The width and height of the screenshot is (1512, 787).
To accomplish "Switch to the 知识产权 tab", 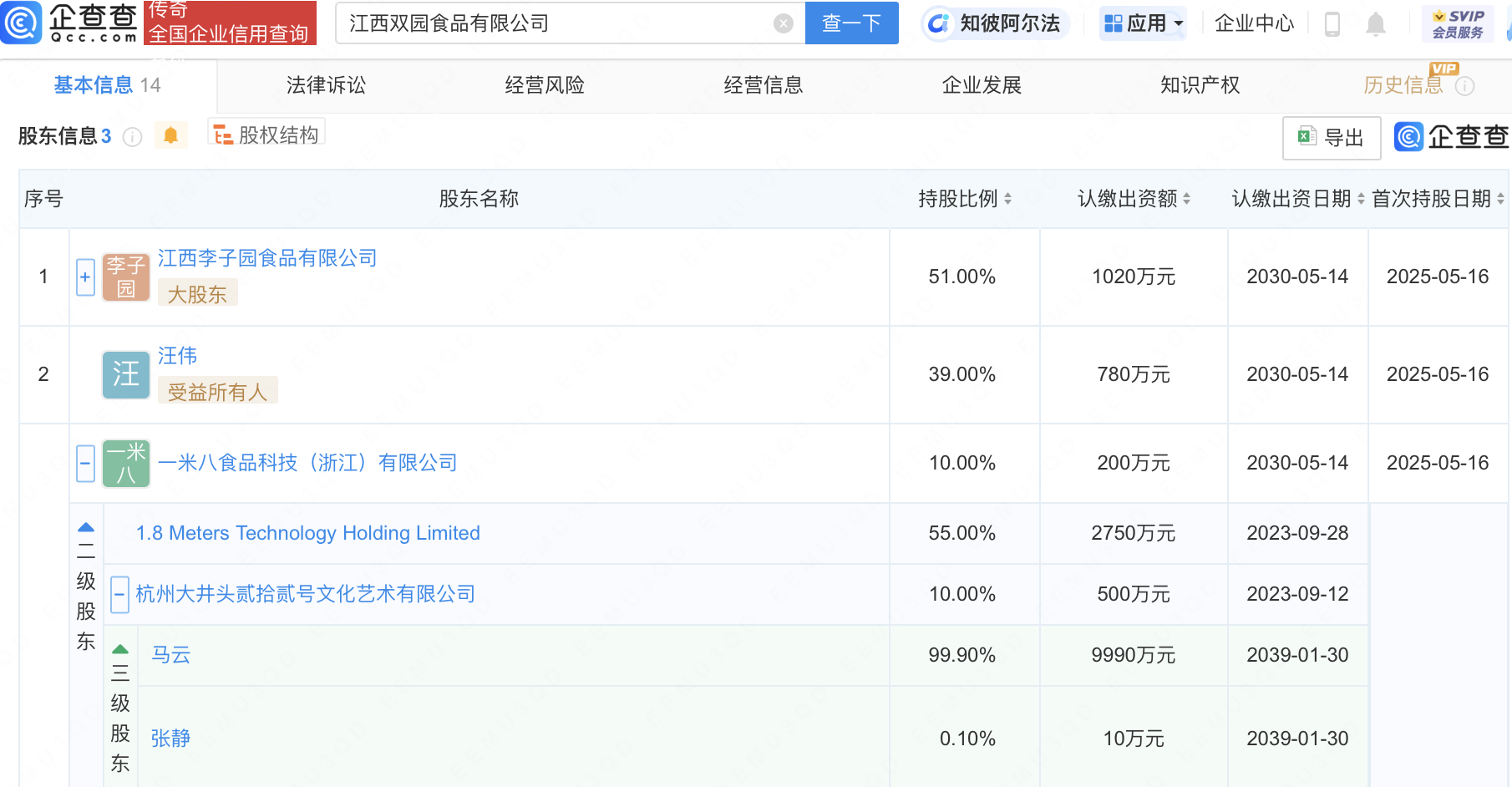I will tap(1200, 85).
